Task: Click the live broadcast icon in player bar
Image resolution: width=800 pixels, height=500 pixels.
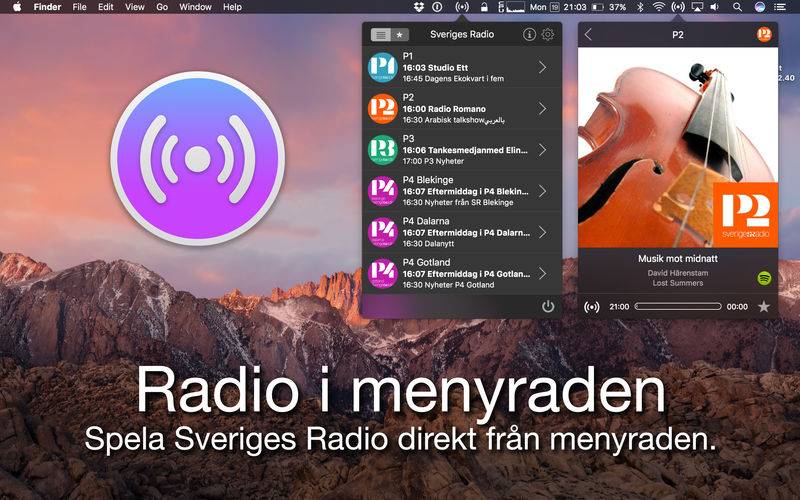Action: point(592,307)
